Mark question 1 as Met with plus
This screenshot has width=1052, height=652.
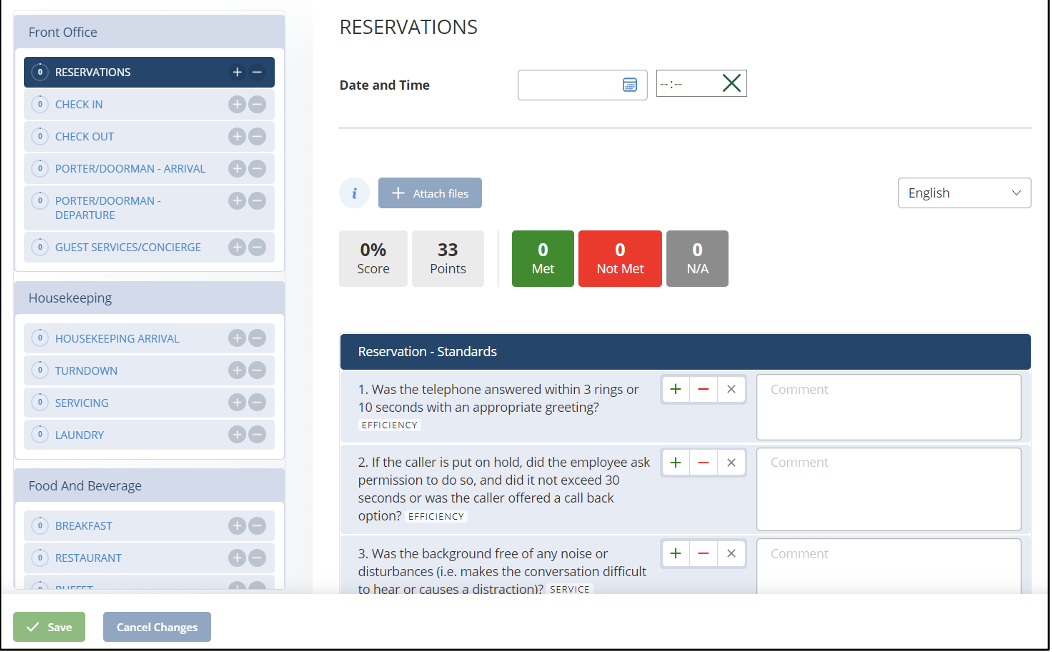(676, 390)
